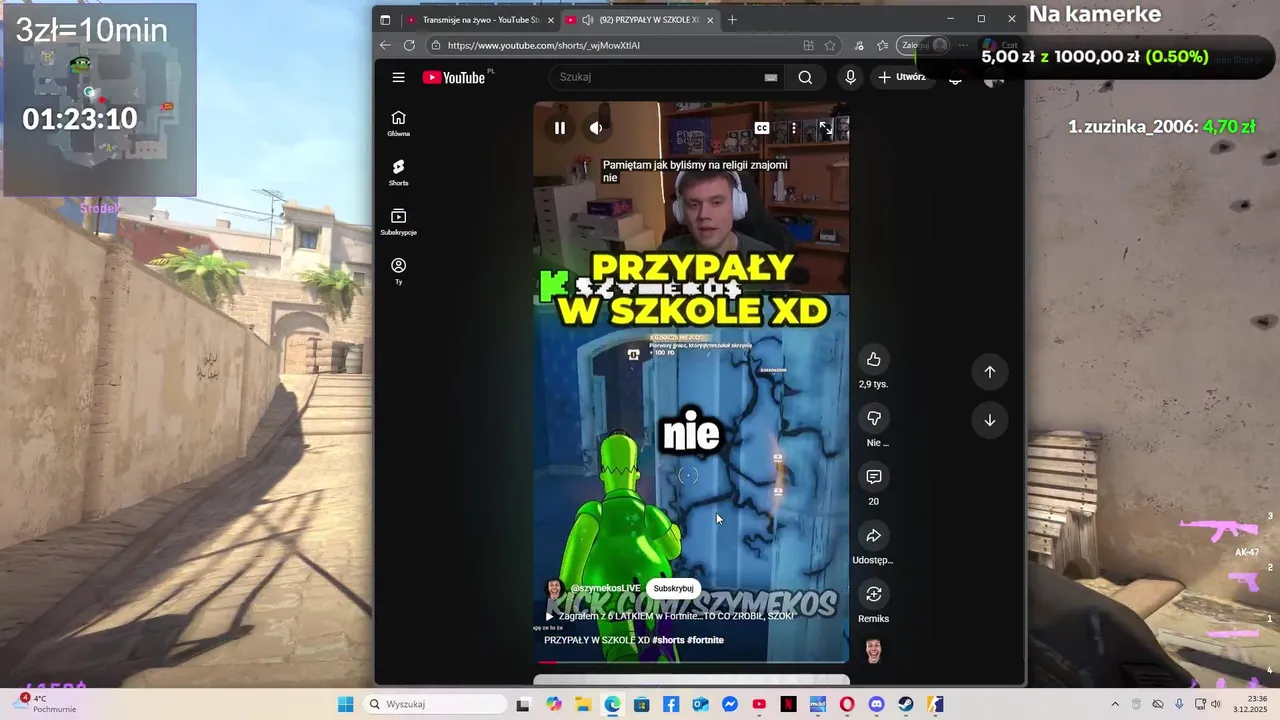Click the Zaloguj sign-in profile button
The height and width of the screenshot is (720, 1280).
[924, 45]
